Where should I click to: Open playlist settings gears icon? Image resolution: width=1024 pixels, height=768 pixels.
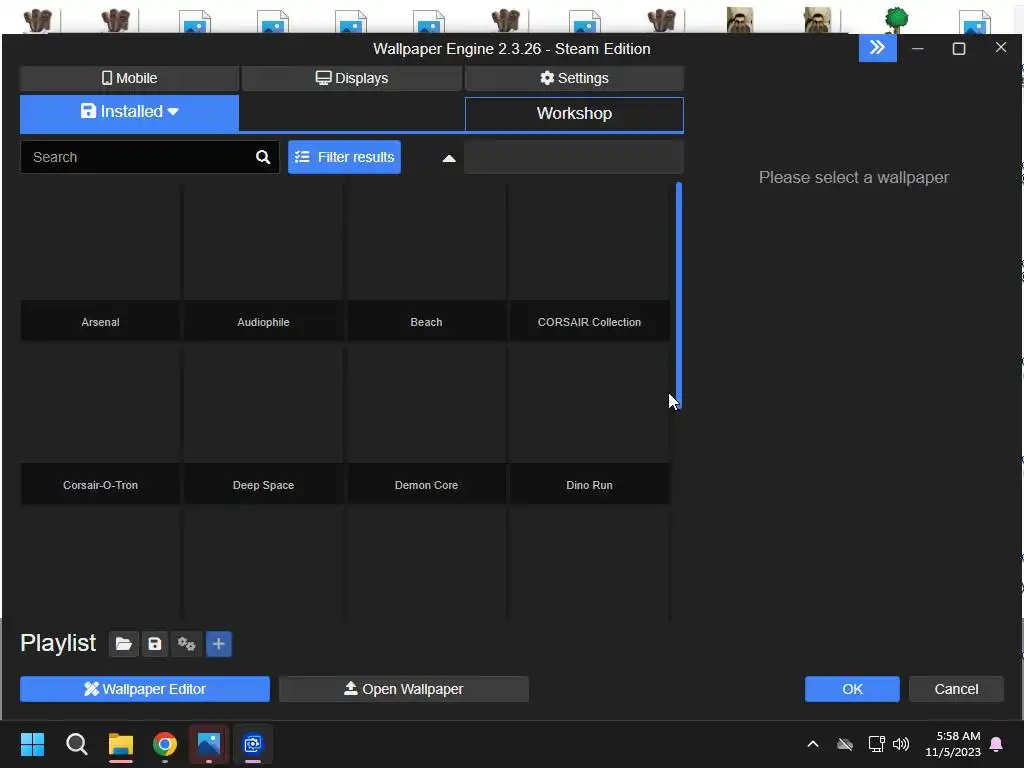187,644
